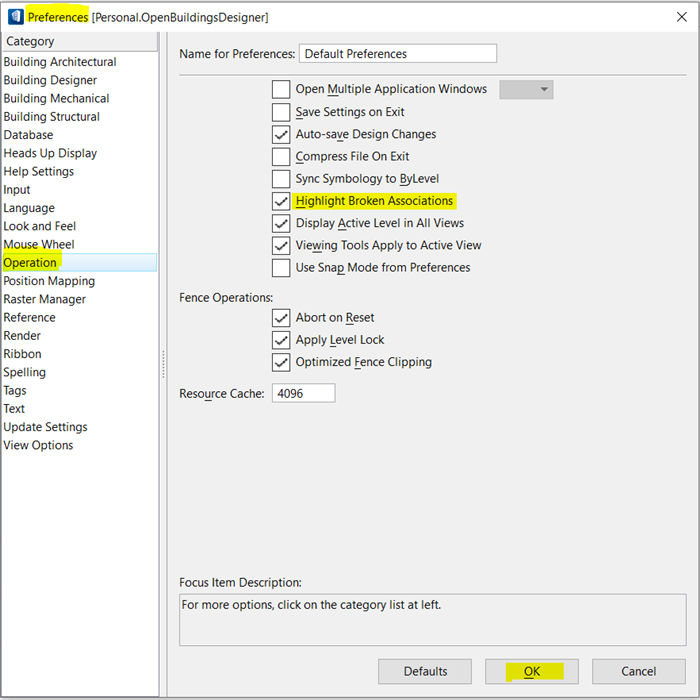Choose View Options in category list
The height and width of the screenshot is (700, 700).
point(38,445)
